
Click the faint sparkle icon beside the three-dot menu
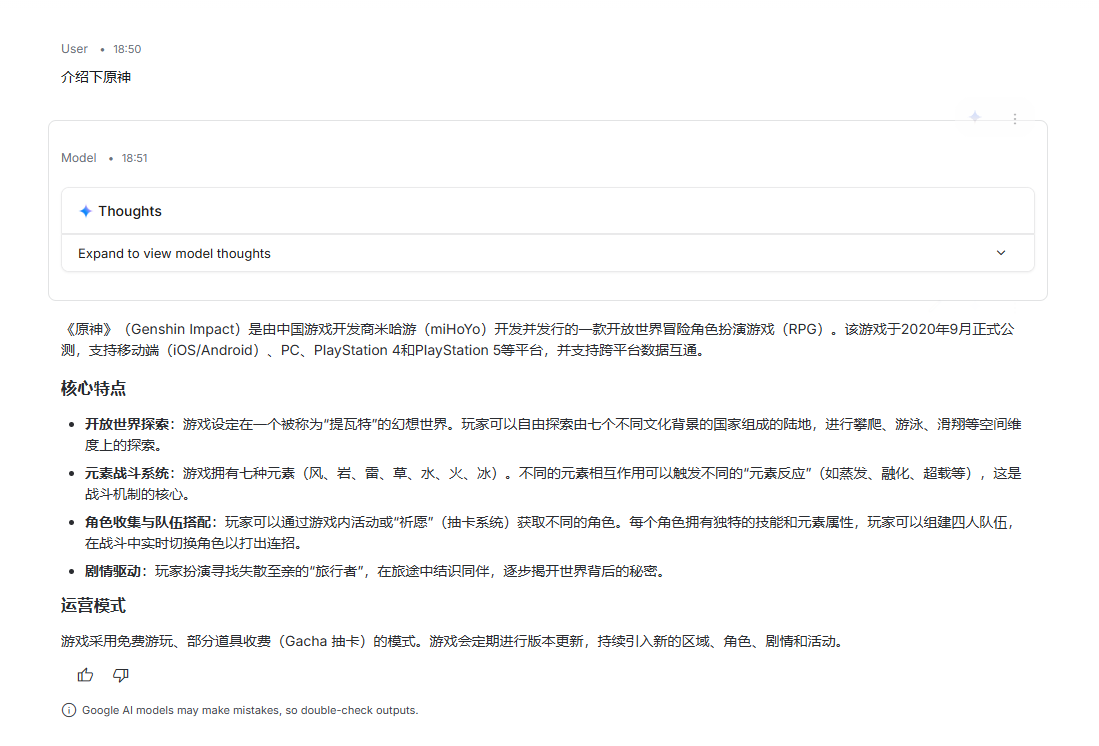pyautogui.click(x=975, y=117)
